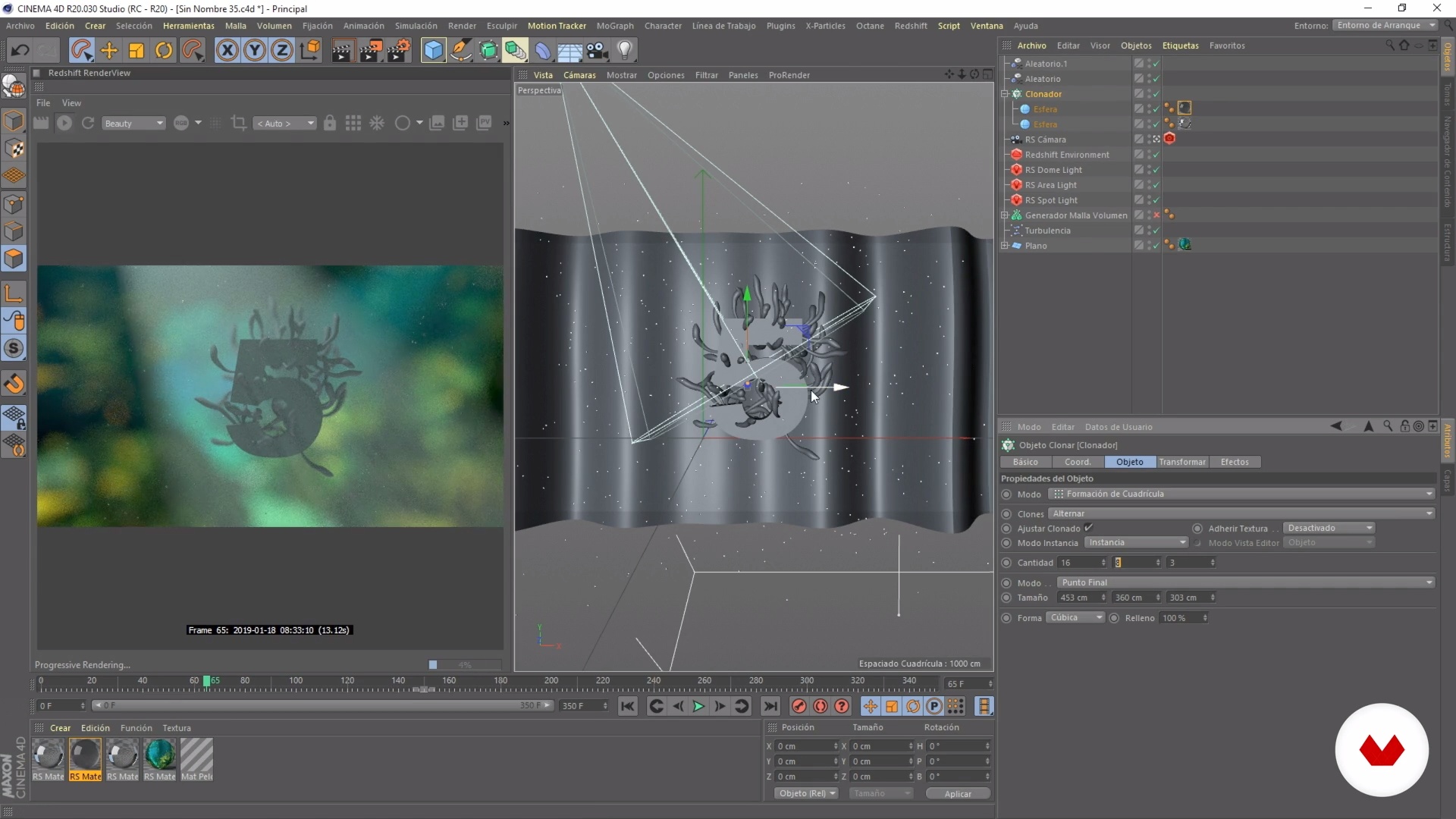The height and width of the screenshot is (819, 1456).
Task: Click the Cantidad 16 input field
Action: click(1082, 563)
